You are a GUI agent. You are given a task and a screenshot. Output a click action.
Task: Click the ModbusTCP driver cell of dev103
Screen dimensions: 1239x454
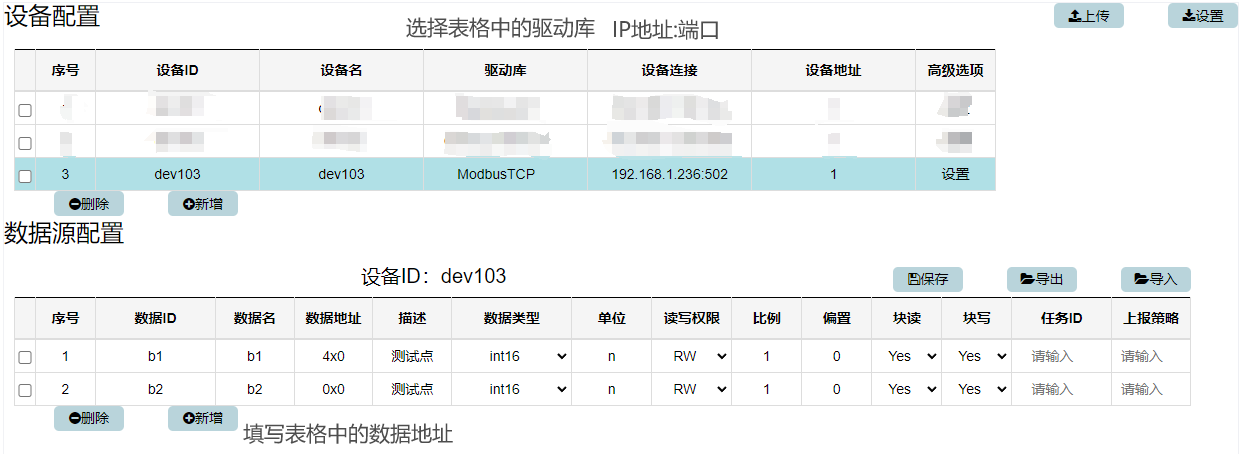pos(505,174)
